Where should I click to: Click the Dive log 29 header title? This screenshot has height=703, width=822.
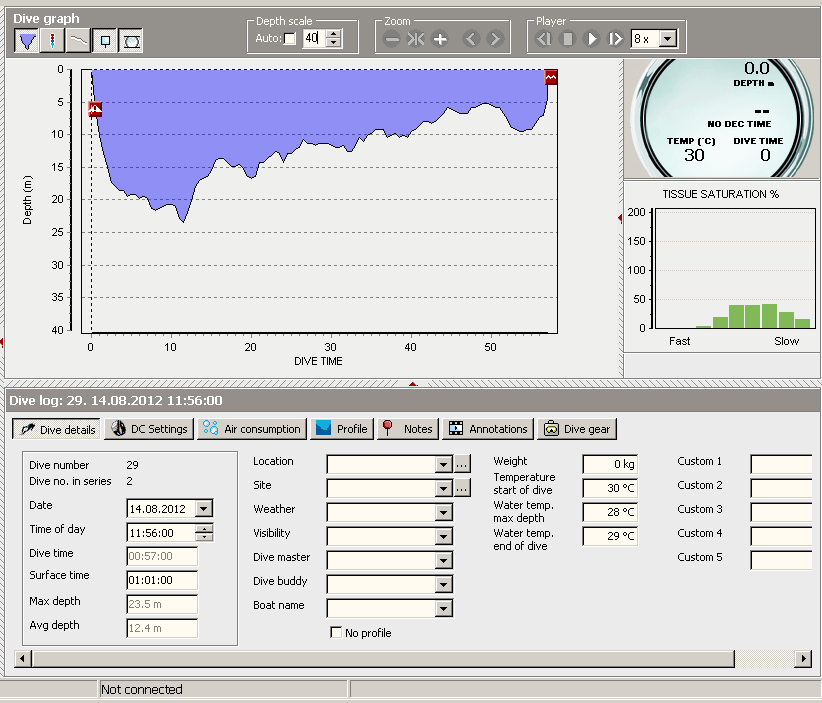(x=116, y=401)
